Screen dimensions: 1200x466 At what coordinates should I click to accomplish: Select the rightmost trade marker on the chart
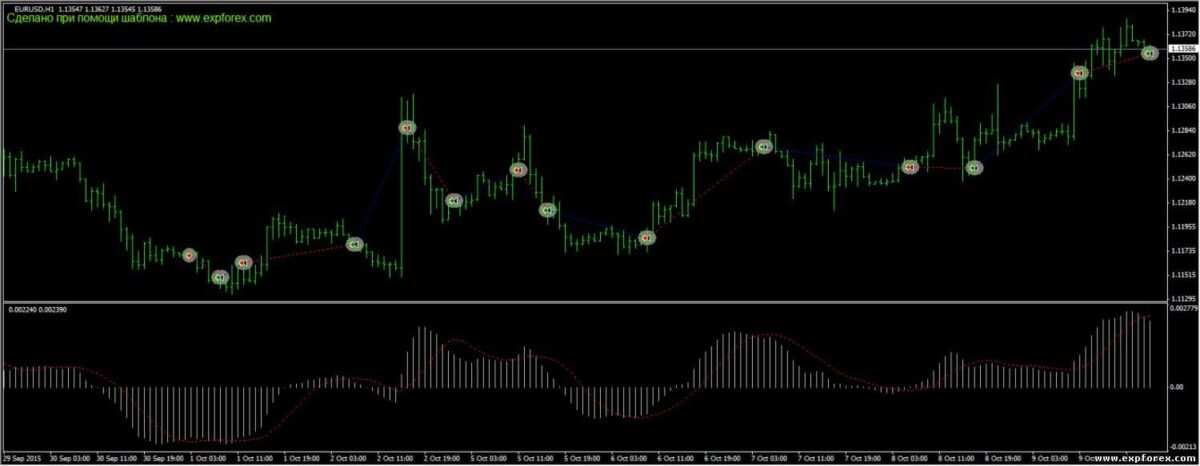point(1150,52)
